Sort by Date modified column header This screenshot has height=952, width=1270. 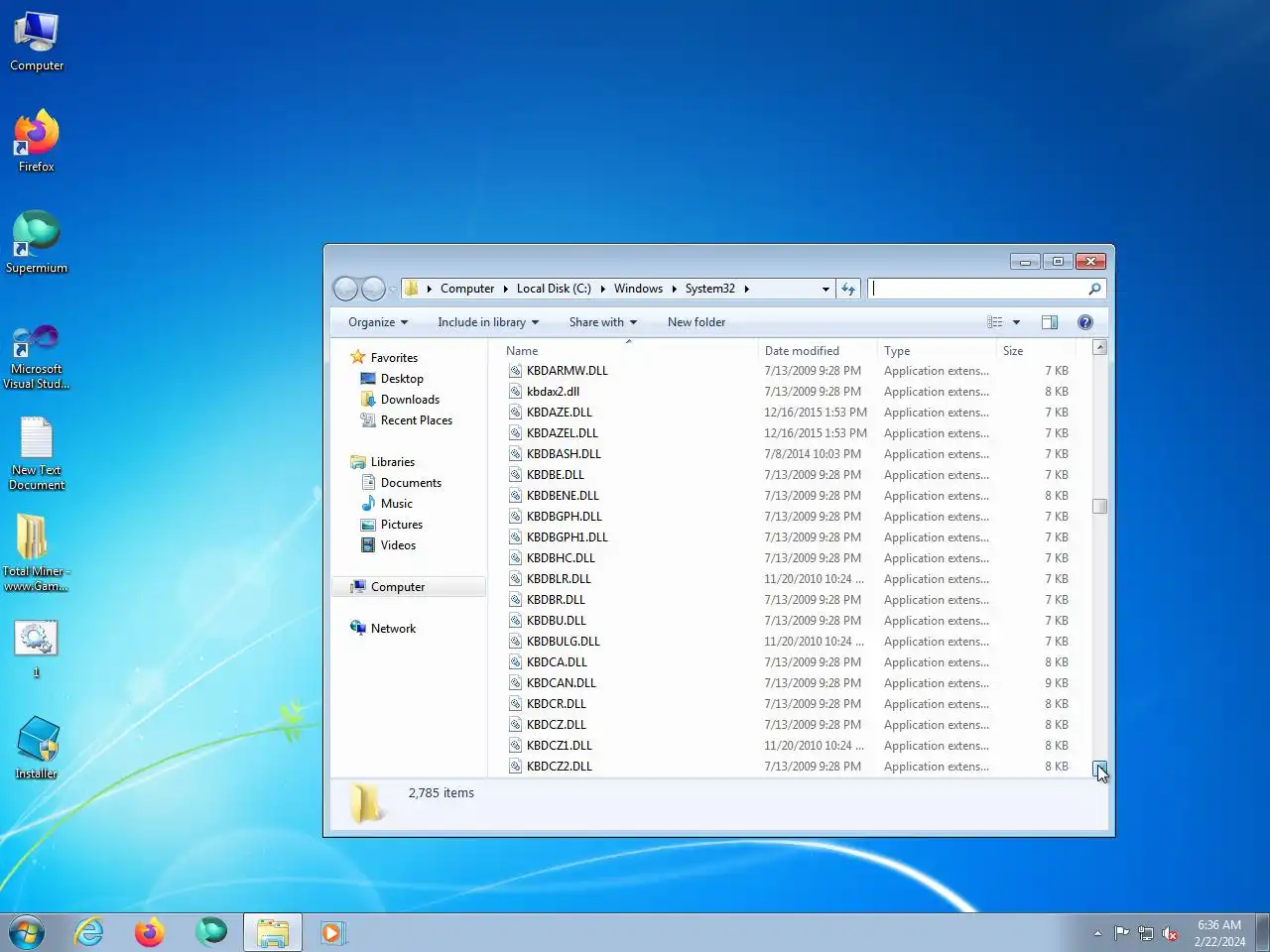click(x=819, y=350)
